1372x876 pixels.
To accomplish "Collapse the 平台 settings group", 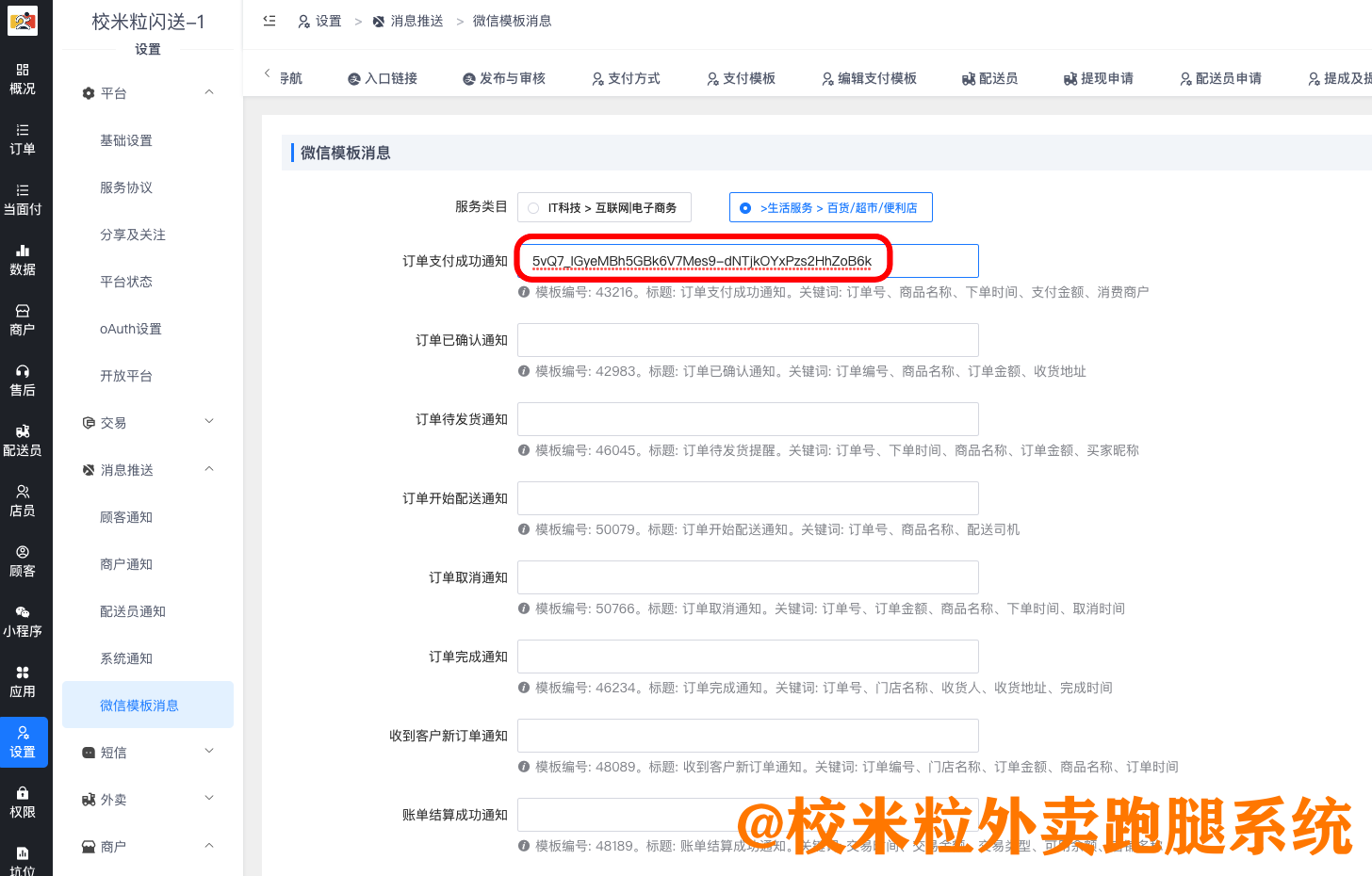I will (x=147, y=92).
